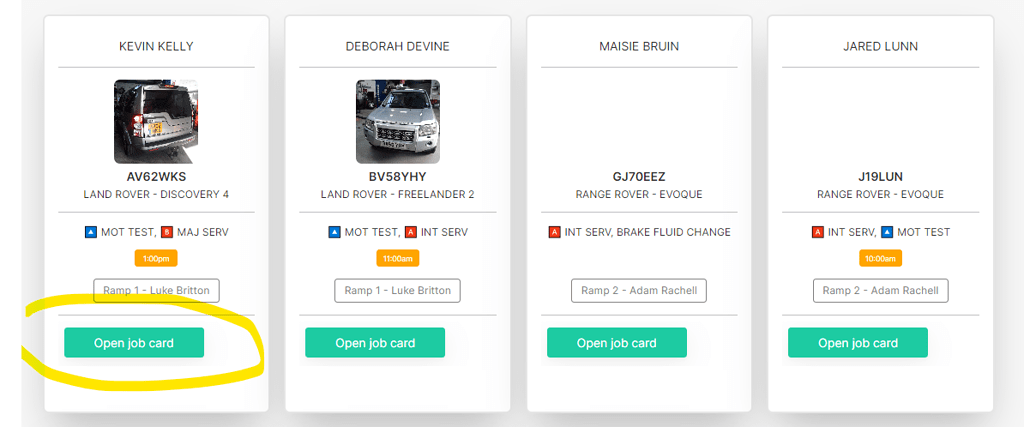Click the GJ70EEZ registration text
This screenshot has width=1024, height=427.
(639, 177)
